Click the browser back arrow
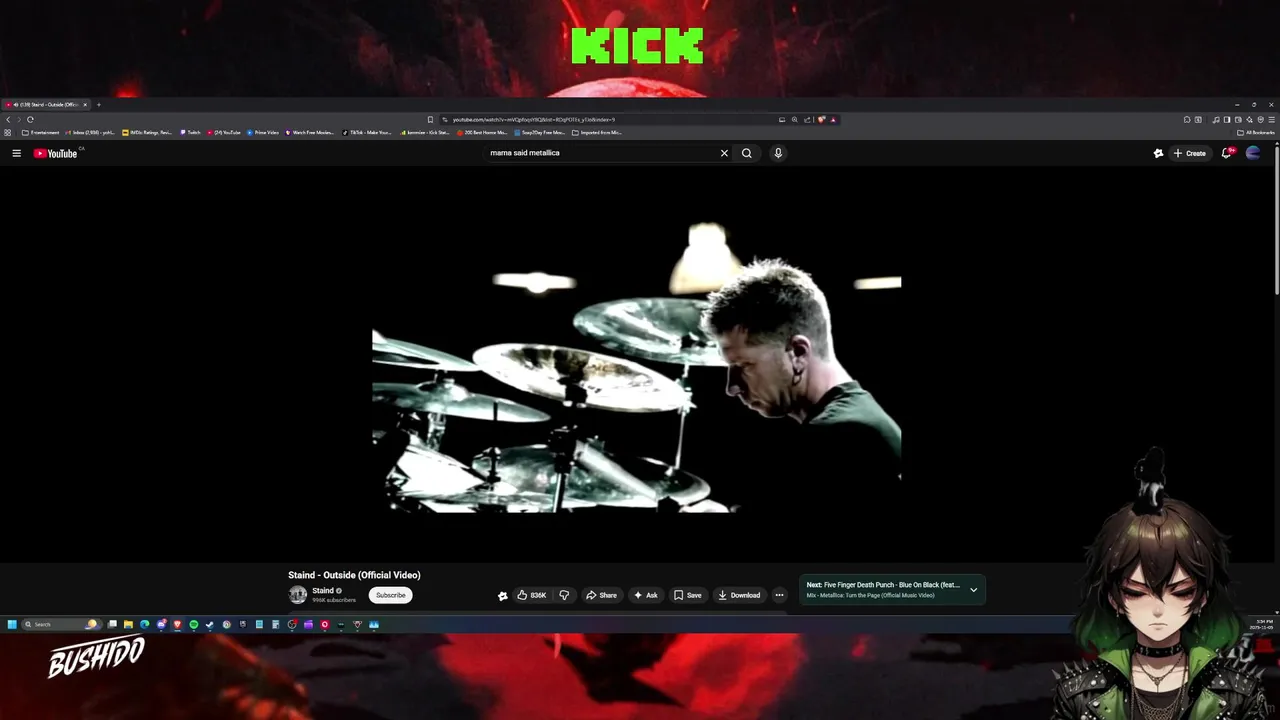The image size is (1280, 720). [8, 119]
